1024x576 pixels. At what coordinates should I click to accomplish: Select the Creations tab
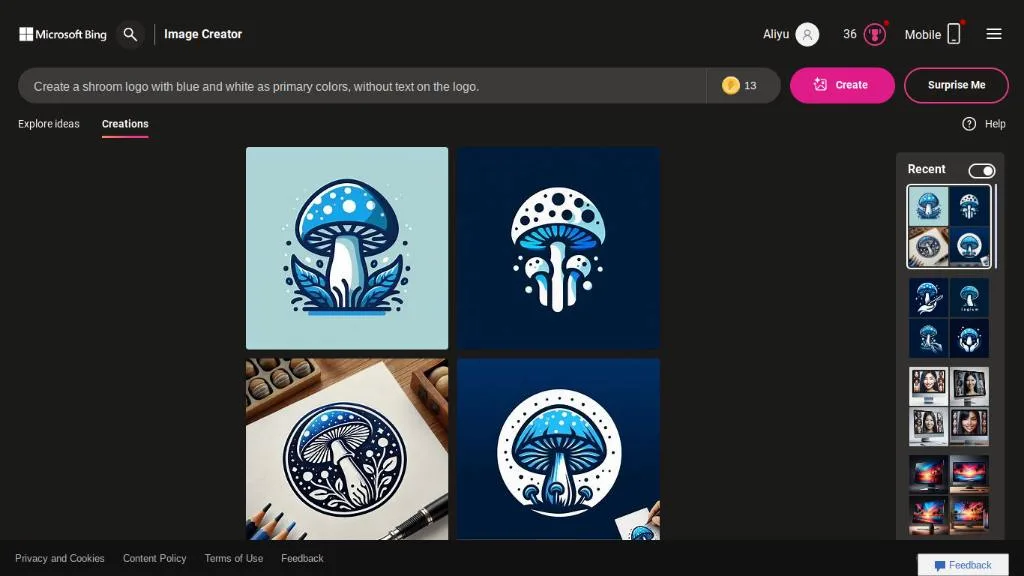(x=125, y=124)
